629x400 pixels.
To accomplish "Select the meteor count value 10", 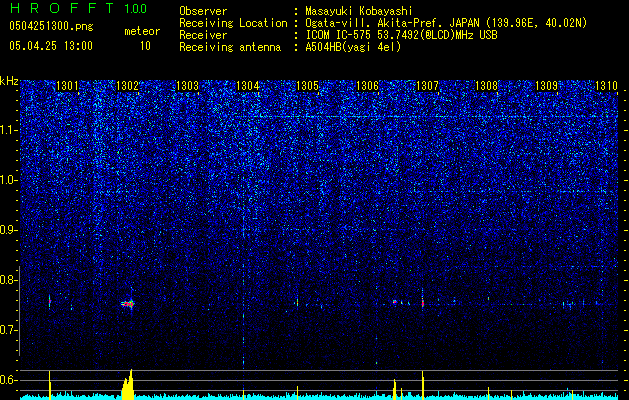I will (x=145, y=46).
